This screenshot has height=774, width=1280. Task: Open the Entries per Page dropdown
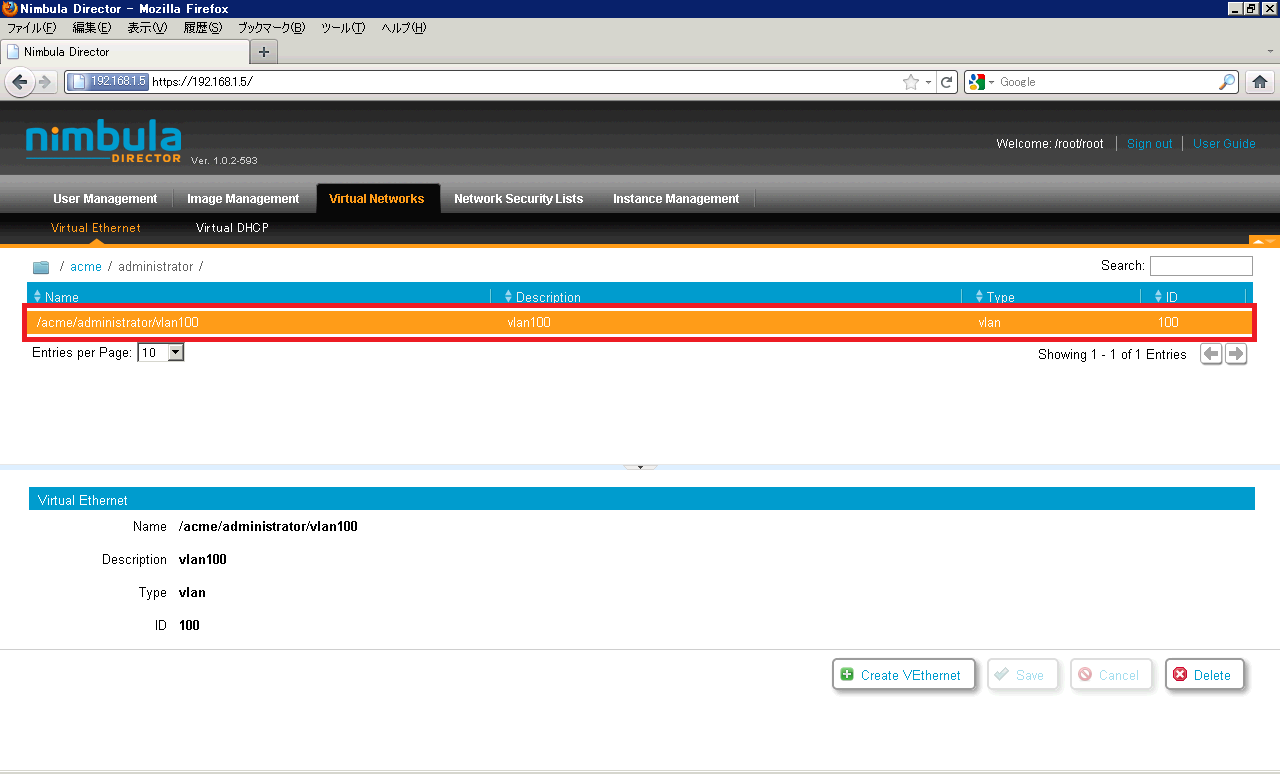[161, 353]
